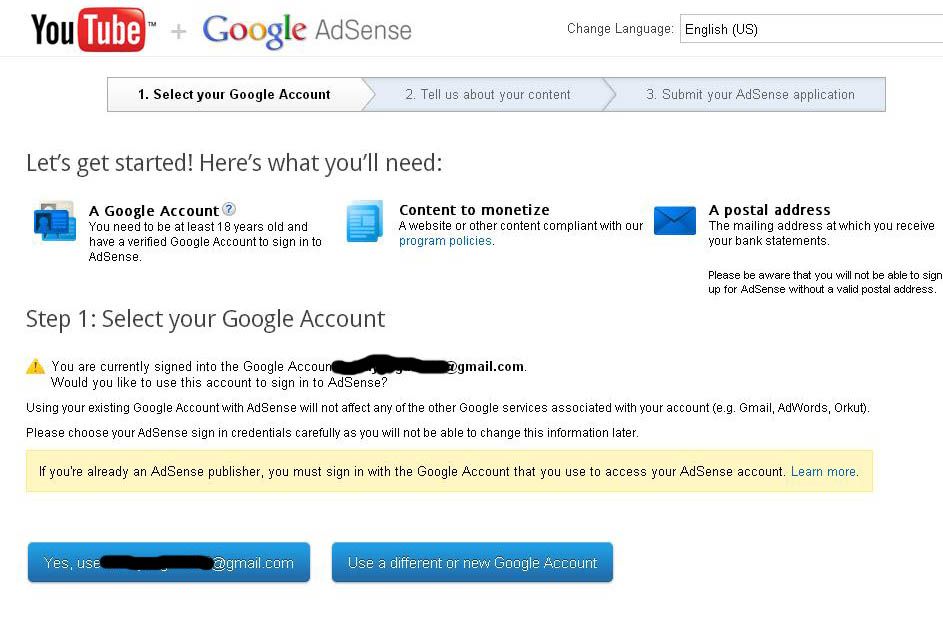Image resolution: width=943 pixels, height=622 pixels.
Task: Click the yellow warning triangle icon
Action: pos(35,366)
